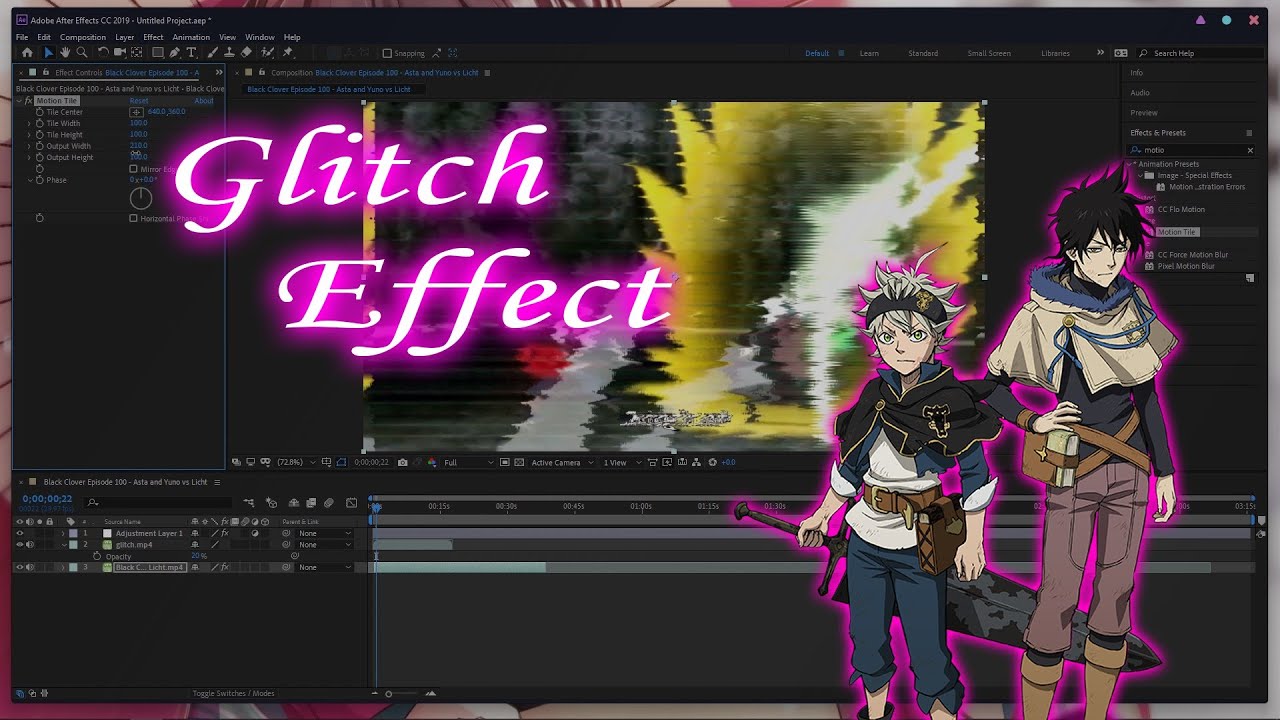Open the Full resolution dropdown
Image resolution: width=1280 pixels, height=720 pixels.
[468, 462]
